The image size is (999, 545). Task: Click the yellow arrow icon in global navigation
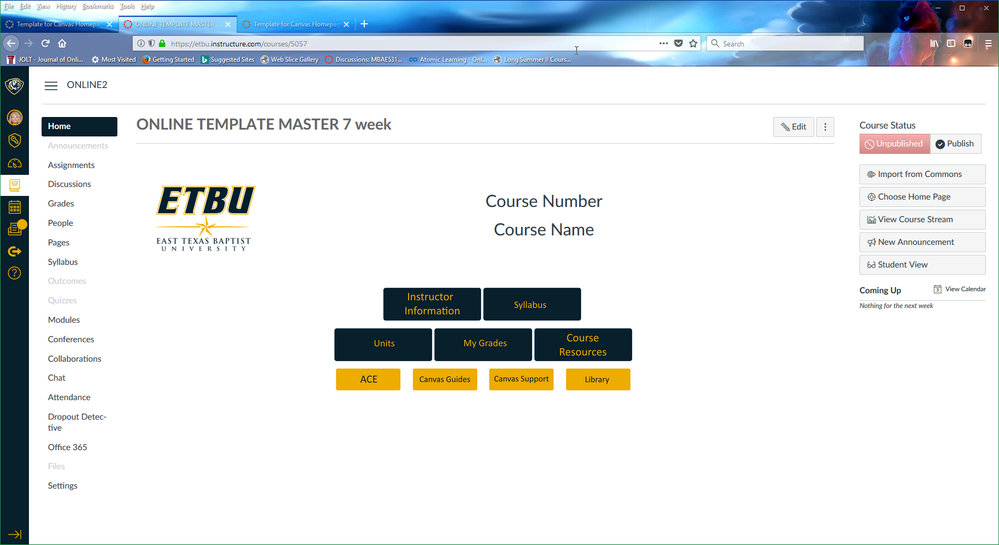coord(15,251)
